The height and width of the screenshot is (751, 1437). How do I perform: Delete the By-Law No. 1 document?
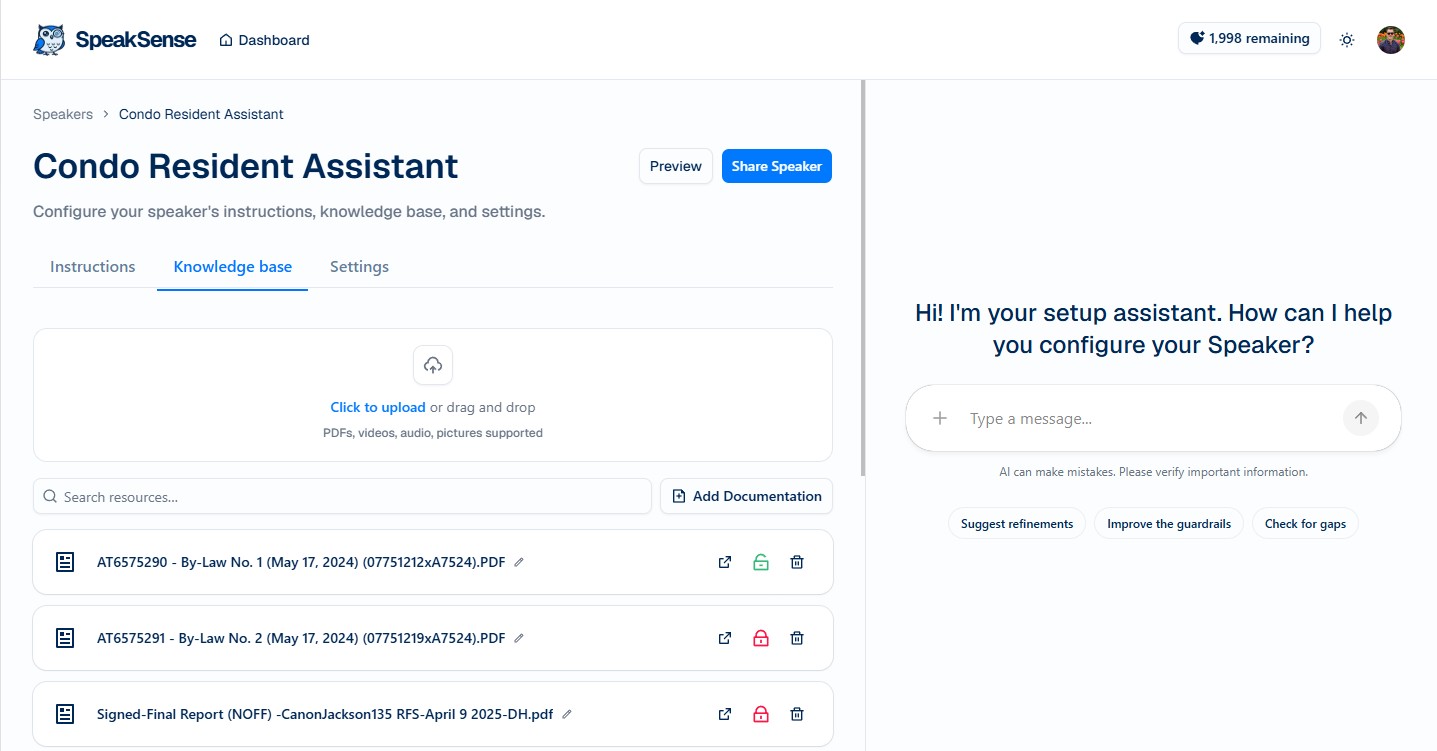[797, 562]
